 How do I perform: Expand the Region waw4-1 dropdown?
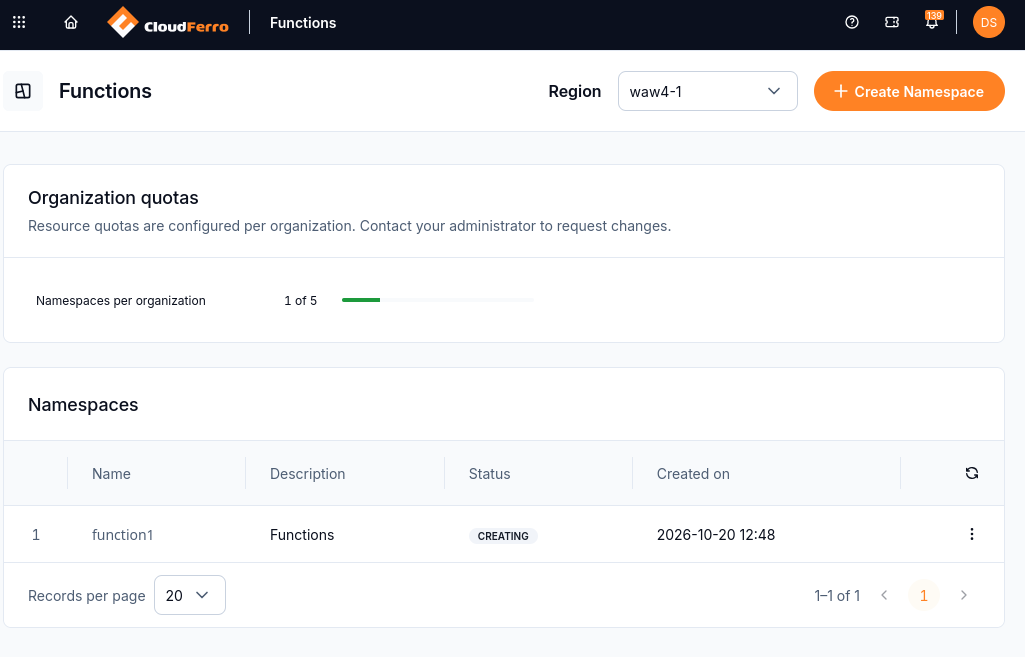tap(707, 91)
